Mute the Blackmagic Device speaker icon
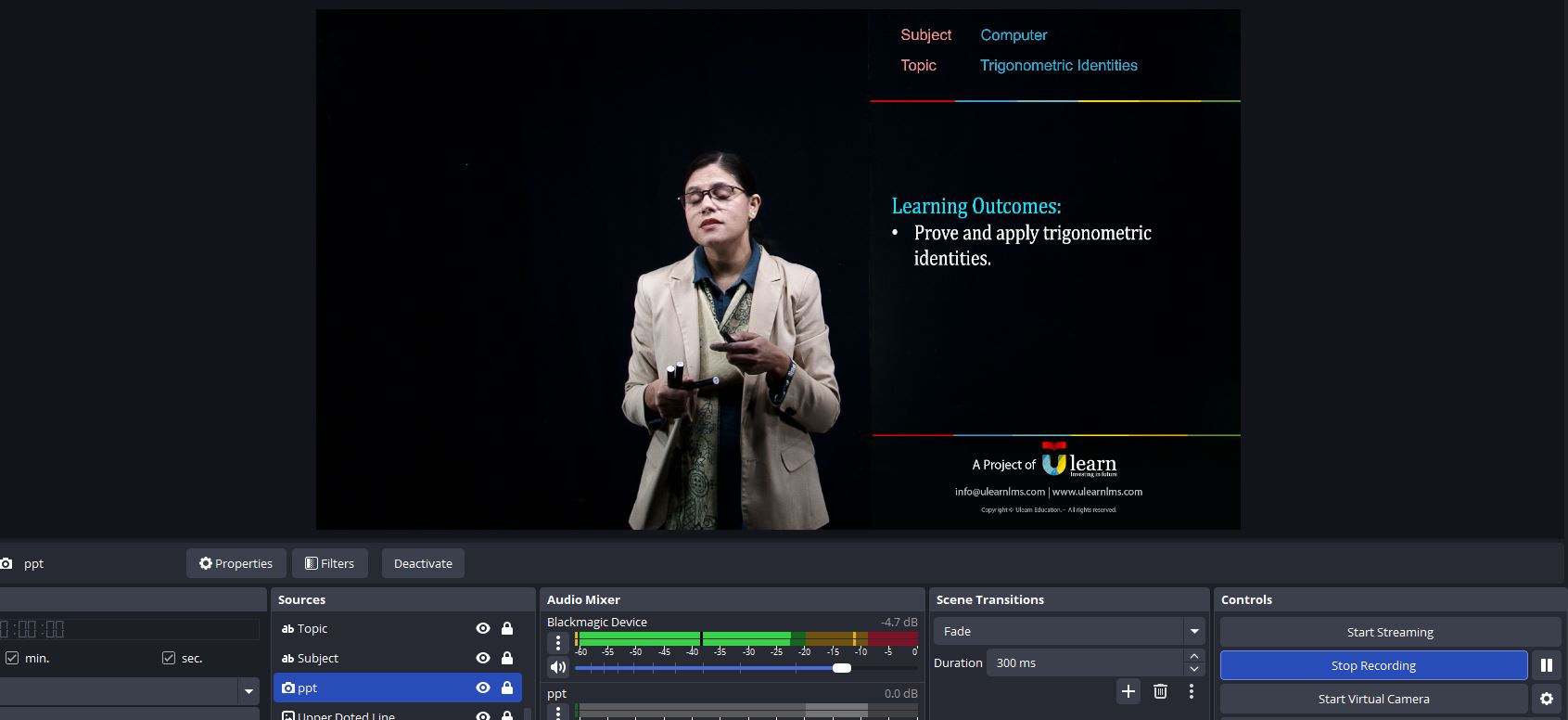This screenshot has height=720, width=1568. 558,667
